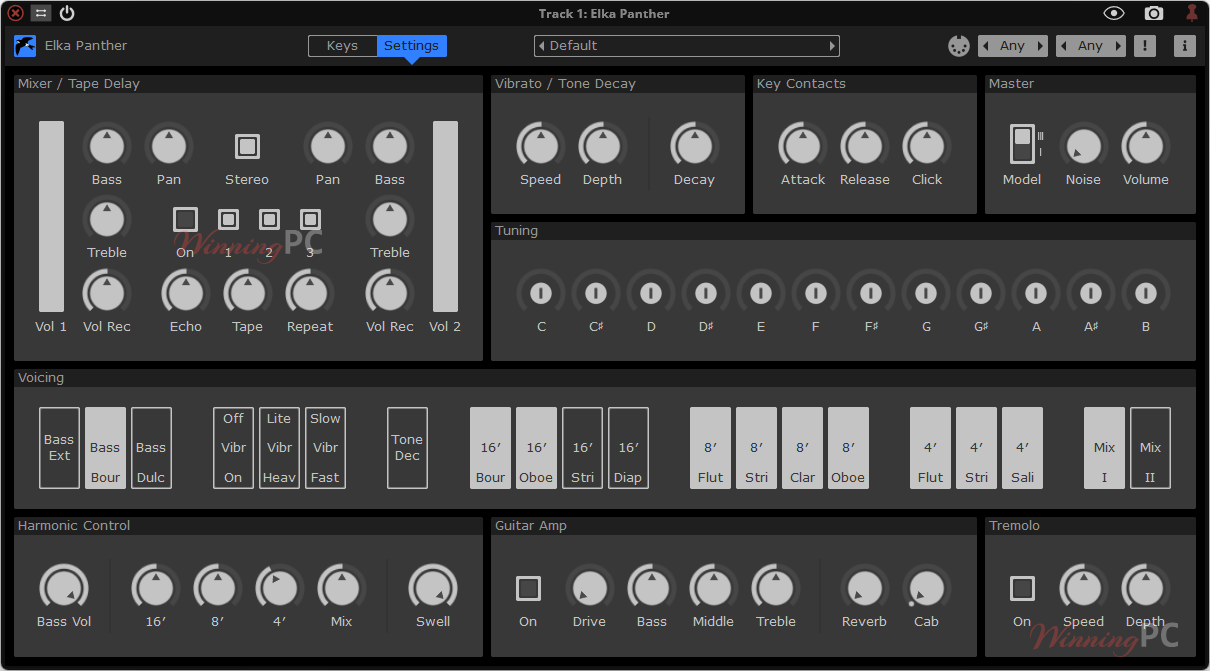Click the Mix II voicing tab
1210x671 pixels.
[1150, 448]
